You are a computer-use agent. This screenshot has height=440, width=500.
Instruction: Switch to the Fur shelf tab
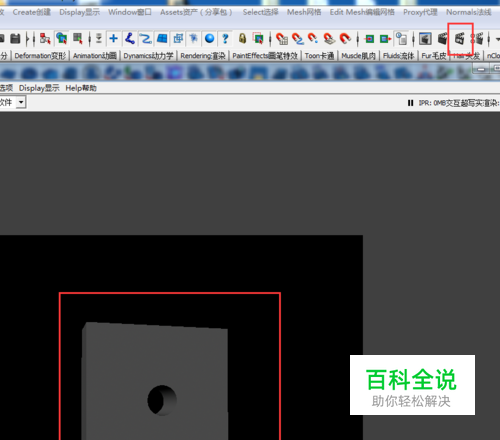[x=434, y=56]
